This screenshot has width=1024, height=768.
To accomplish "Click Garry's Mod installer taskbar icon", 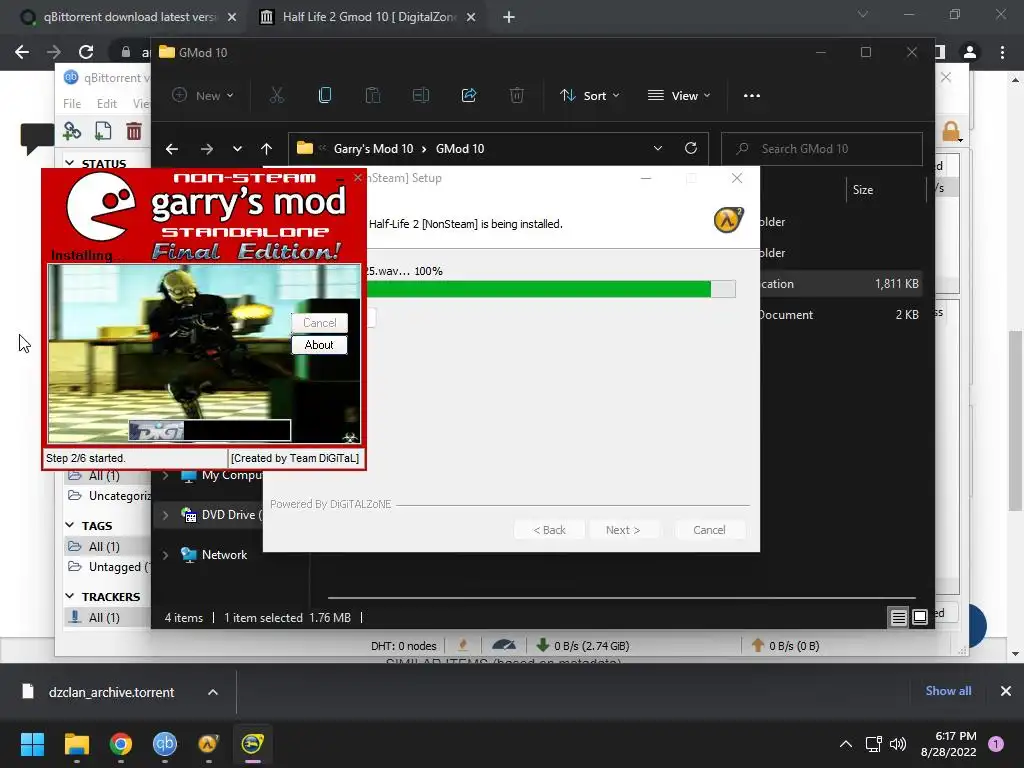I will point(253,744).
